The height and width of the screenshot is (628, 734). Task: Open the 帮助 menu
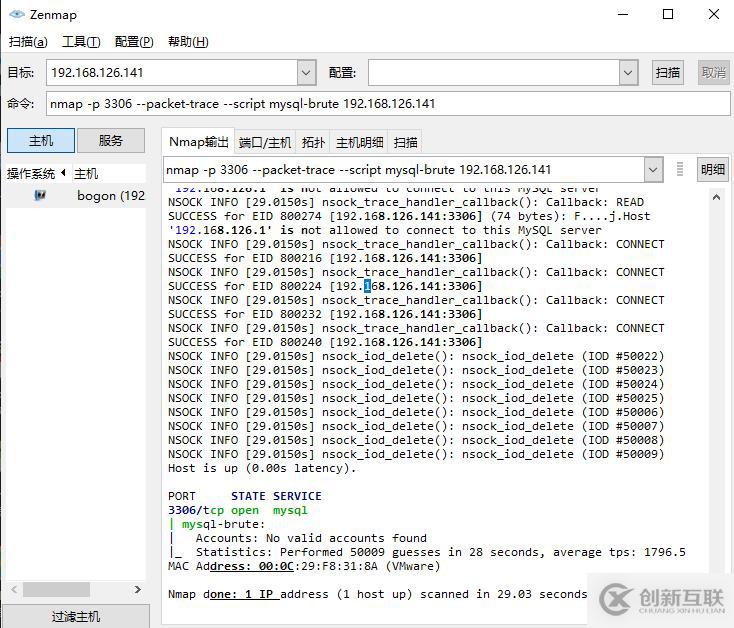(188, 41)
